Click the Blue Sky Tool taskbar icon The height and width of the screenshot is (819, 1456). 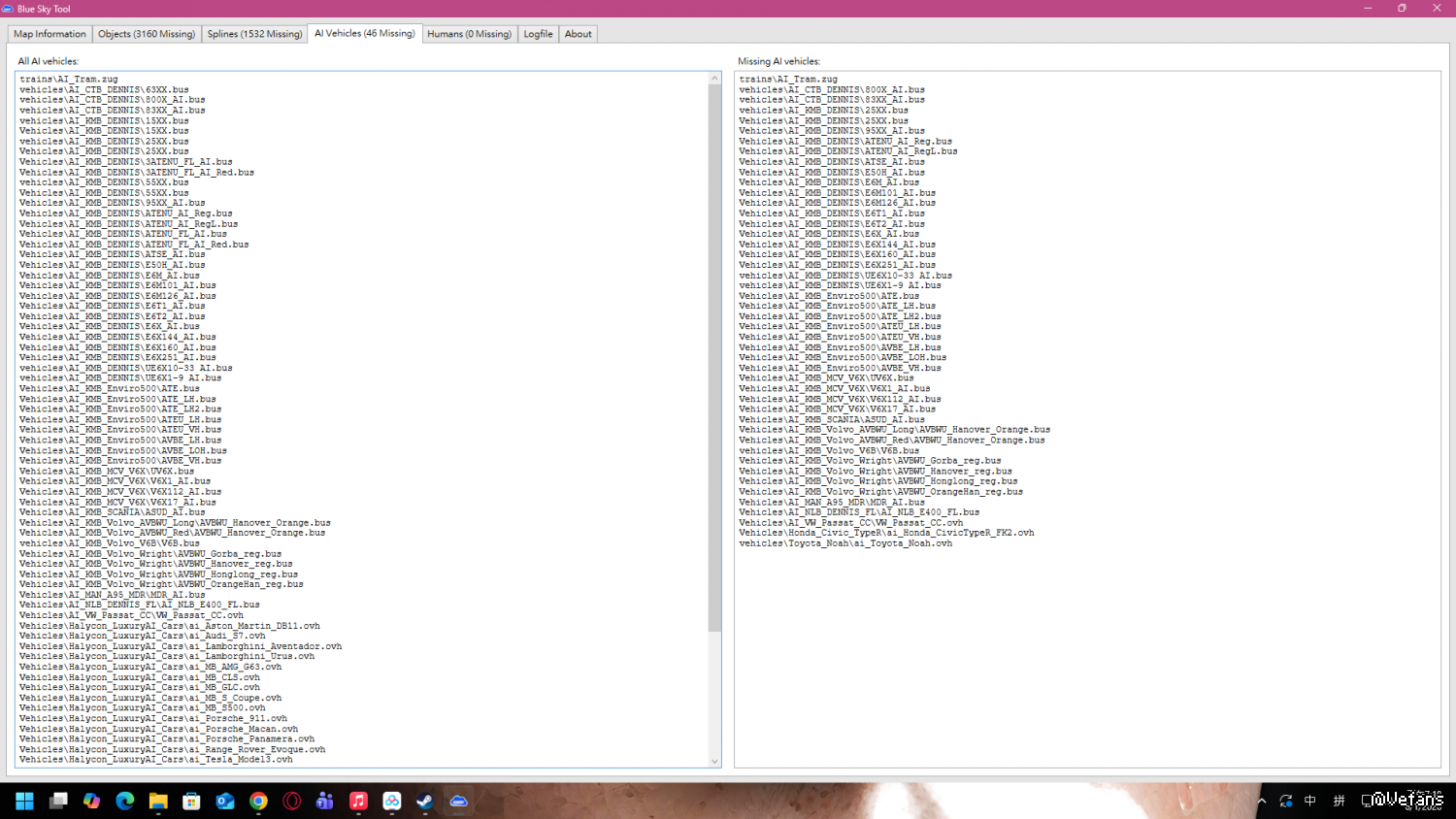[x=459, y=801]
